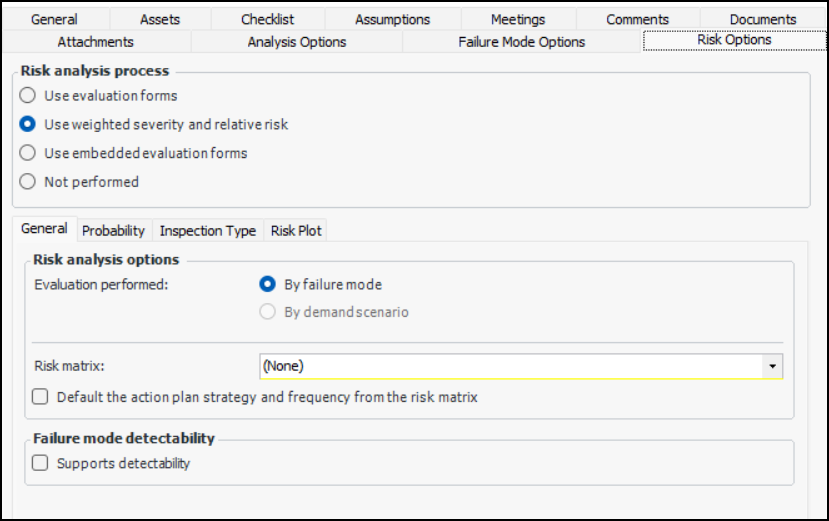Open the Risk matrix dropdown arrow
The image size is (829, 521).
(772, 366)
